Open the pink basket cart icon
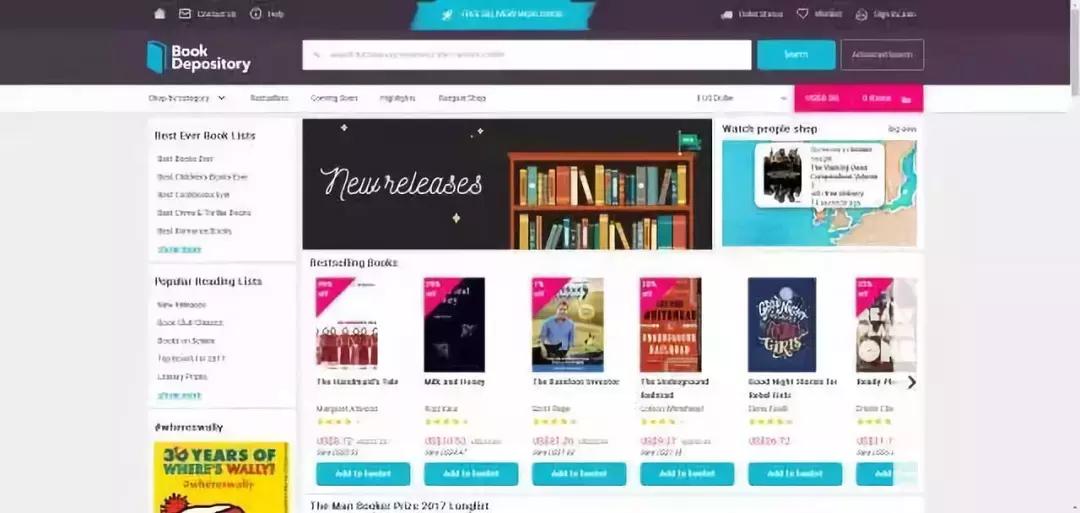The height and width of the screenshot is (513, 1080). tap(906, 99)
